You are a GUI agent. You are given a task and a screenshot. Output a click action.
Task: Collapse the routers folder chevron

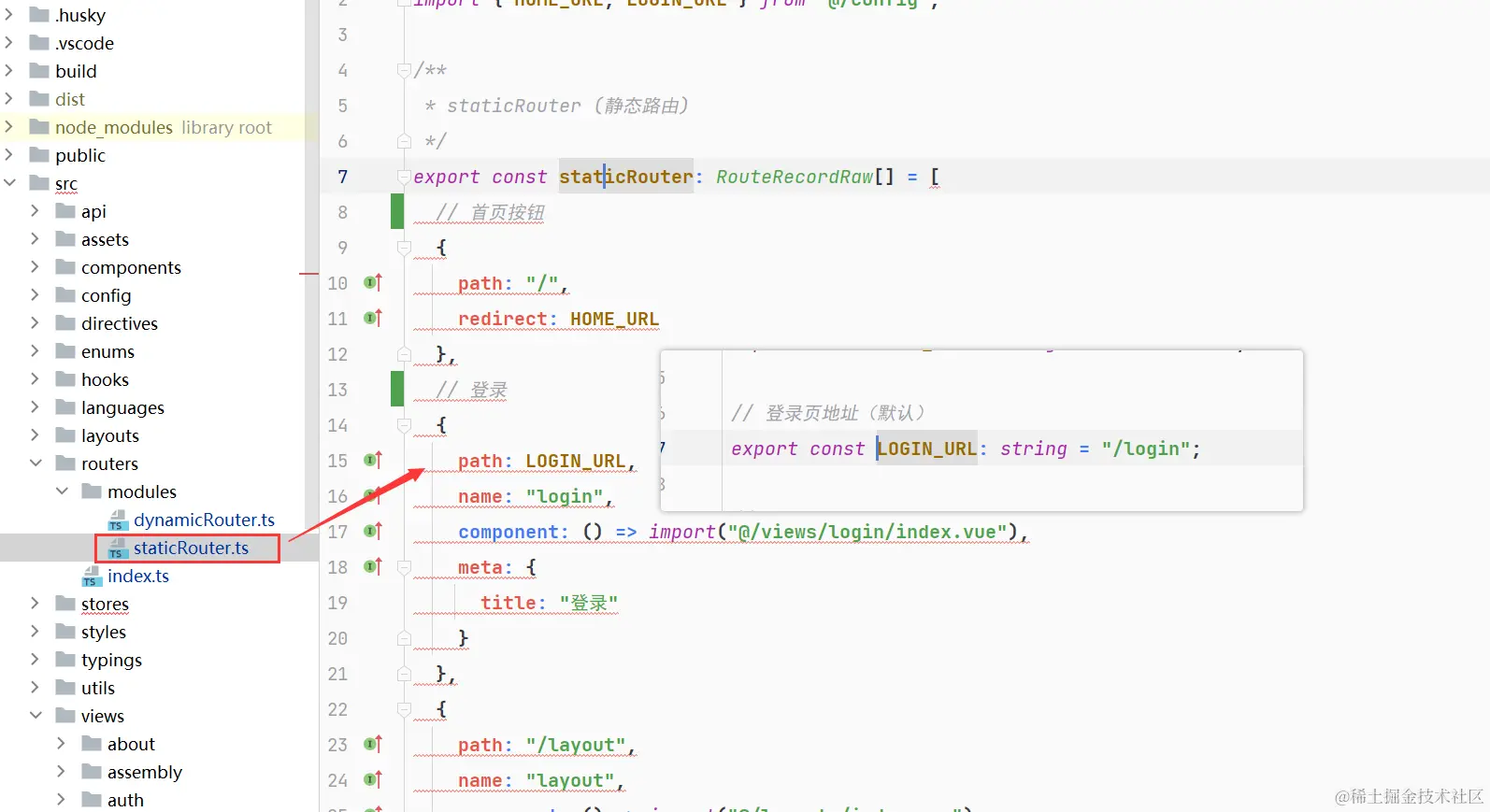36,463
